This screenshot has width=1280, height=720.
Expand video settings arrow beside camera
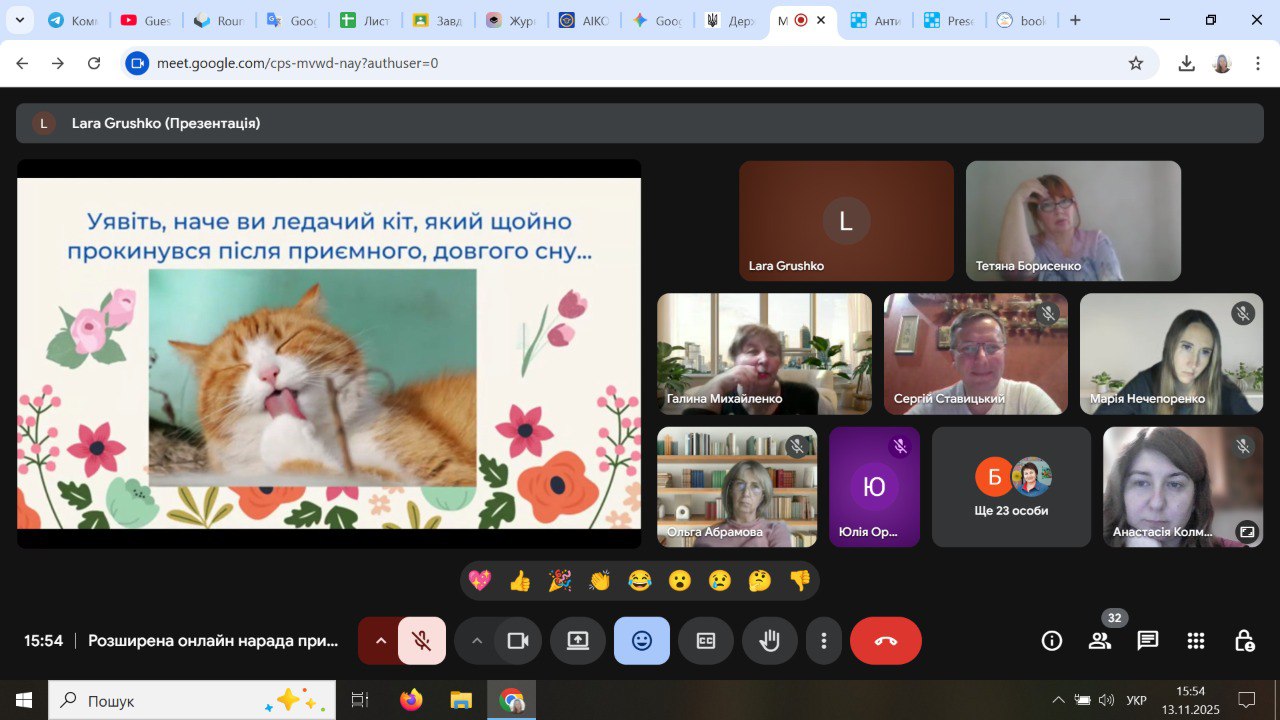point(477,641)
